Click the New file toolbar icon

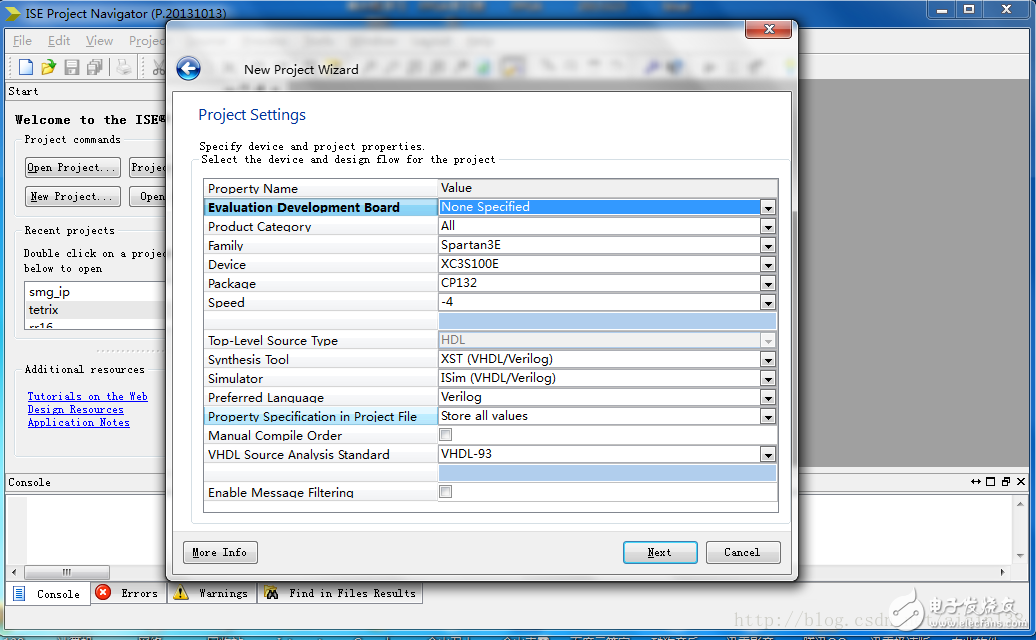pos(24,66)
